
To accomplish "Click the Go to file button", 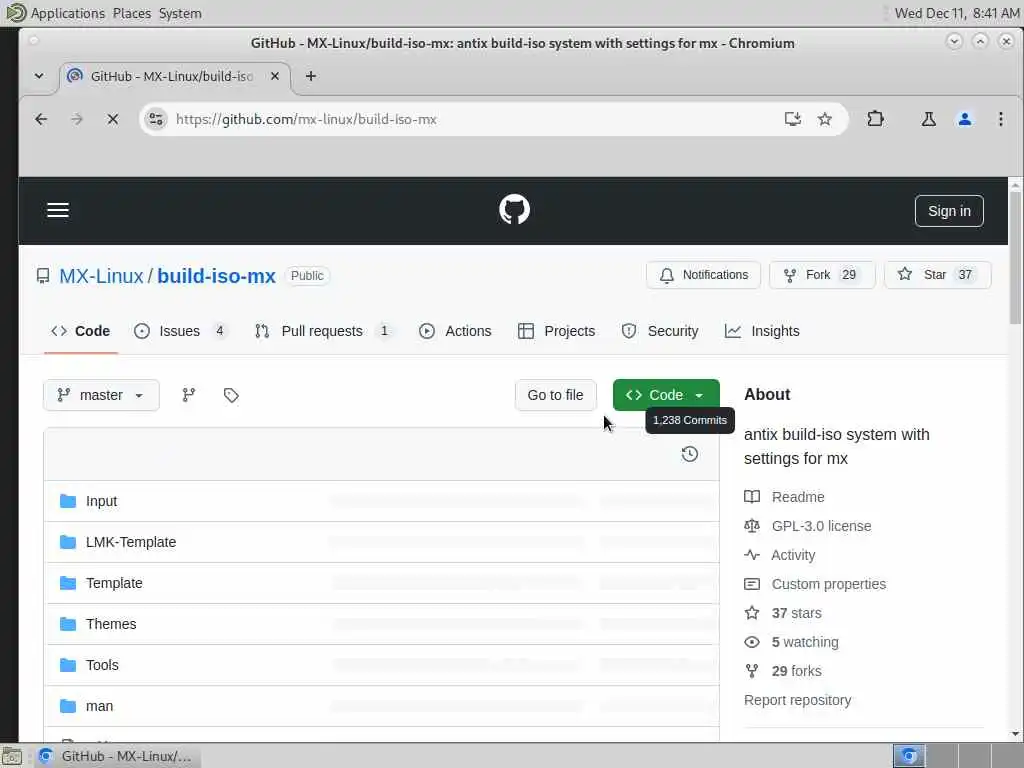I will coord(555,395).
